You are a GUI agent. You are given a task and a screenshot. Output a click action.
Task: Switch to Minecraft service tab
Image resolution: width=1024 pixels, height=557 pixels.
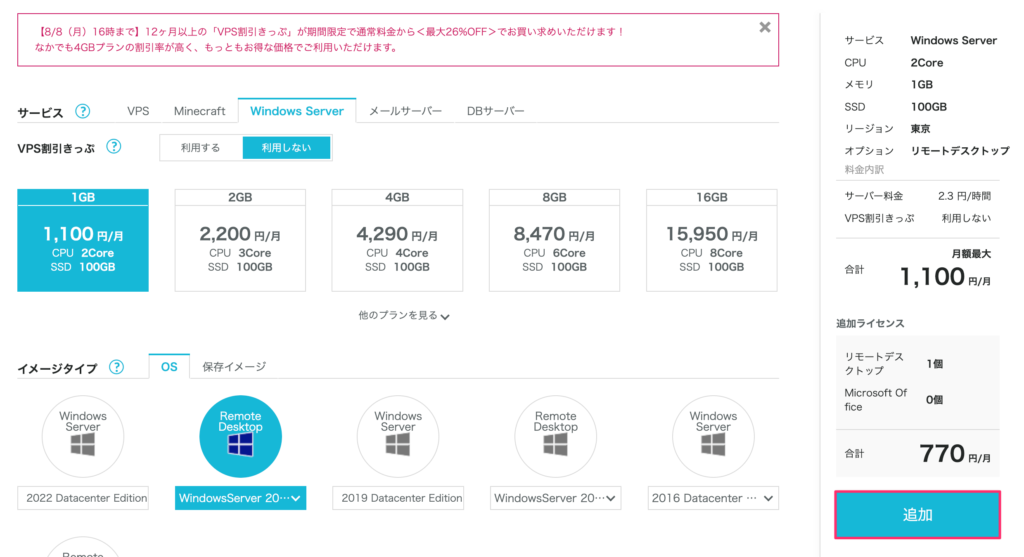click(x=199, y=111)
